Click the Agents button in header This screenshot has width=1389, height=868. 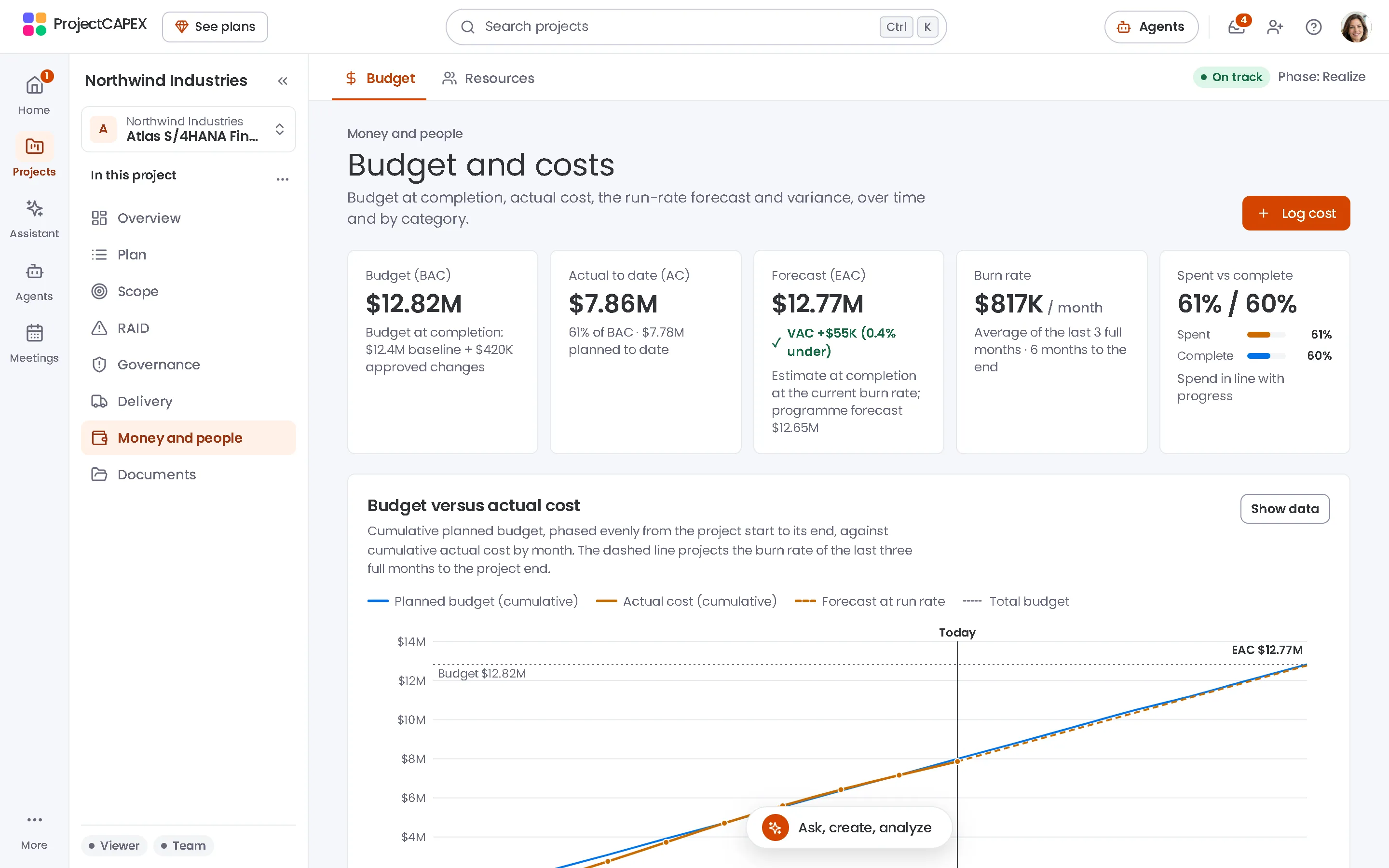tap(1151, 27)
